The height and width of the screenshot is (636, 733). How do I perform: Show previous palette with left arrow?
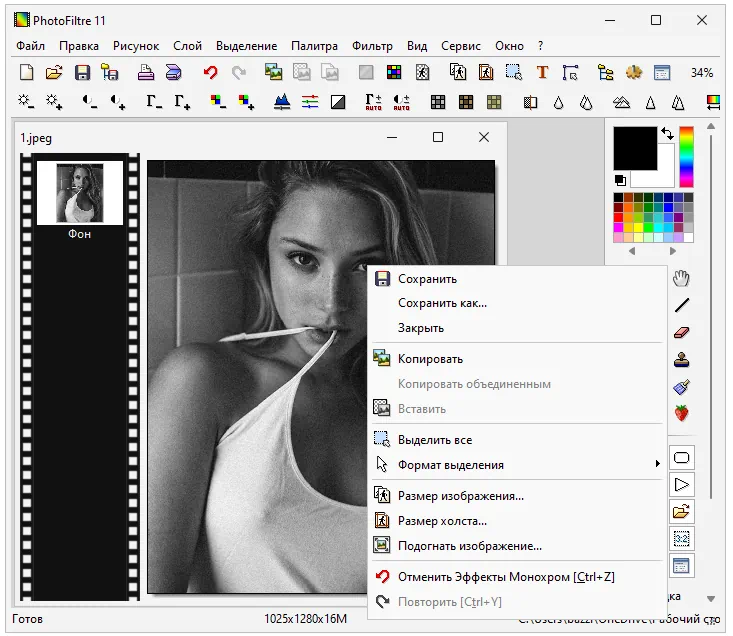(632, 251)
